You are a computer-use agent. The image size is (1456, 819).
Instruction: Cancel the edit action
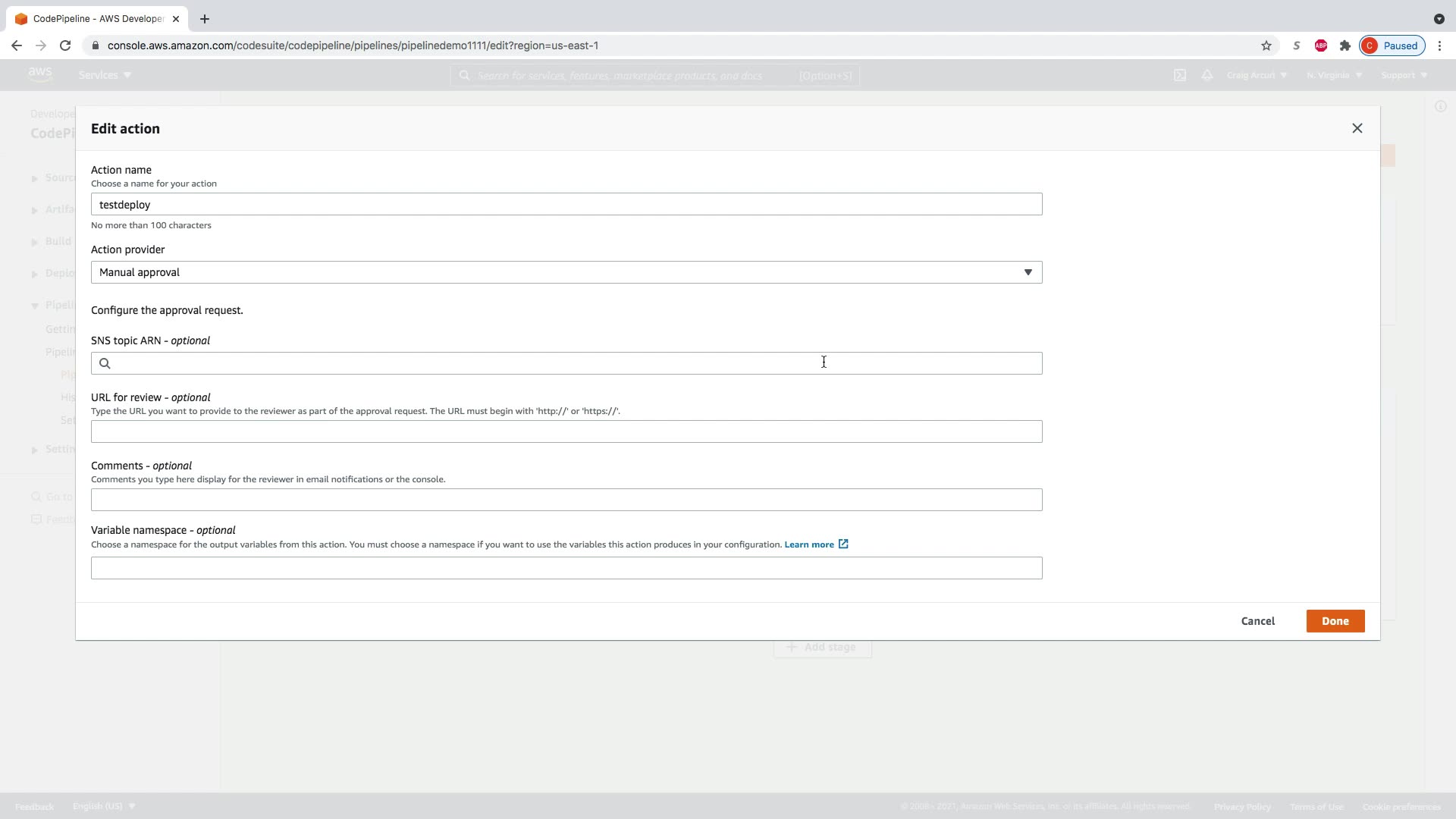point(1257,621)
